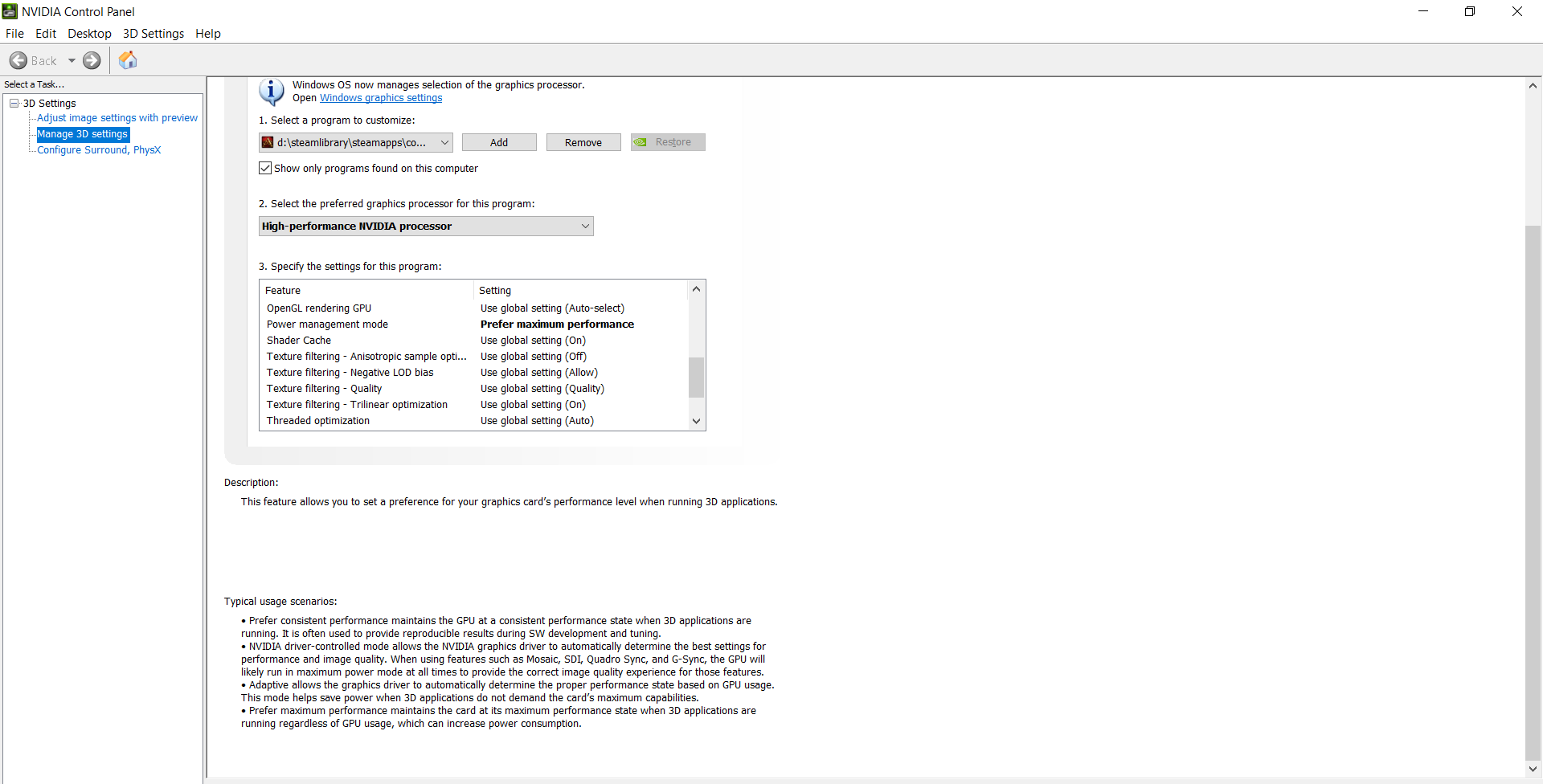Open the Edit menu
This screenshot has height=784, width=1543.
tap(46, 33)
